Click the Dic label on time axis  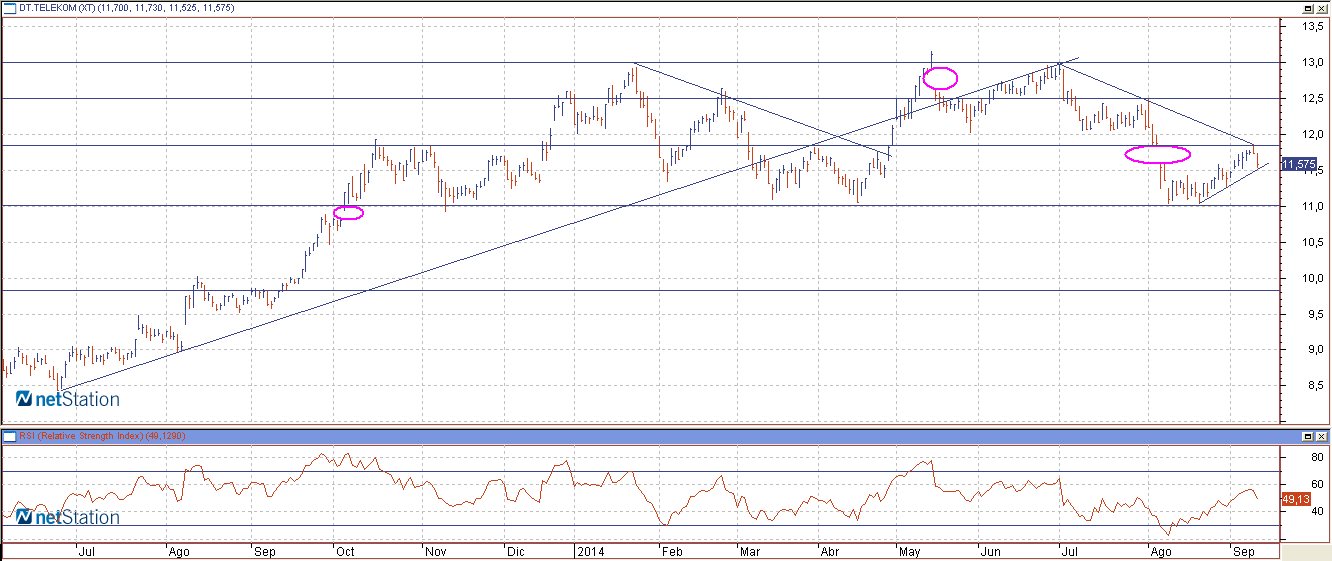[x=516, y=551]
